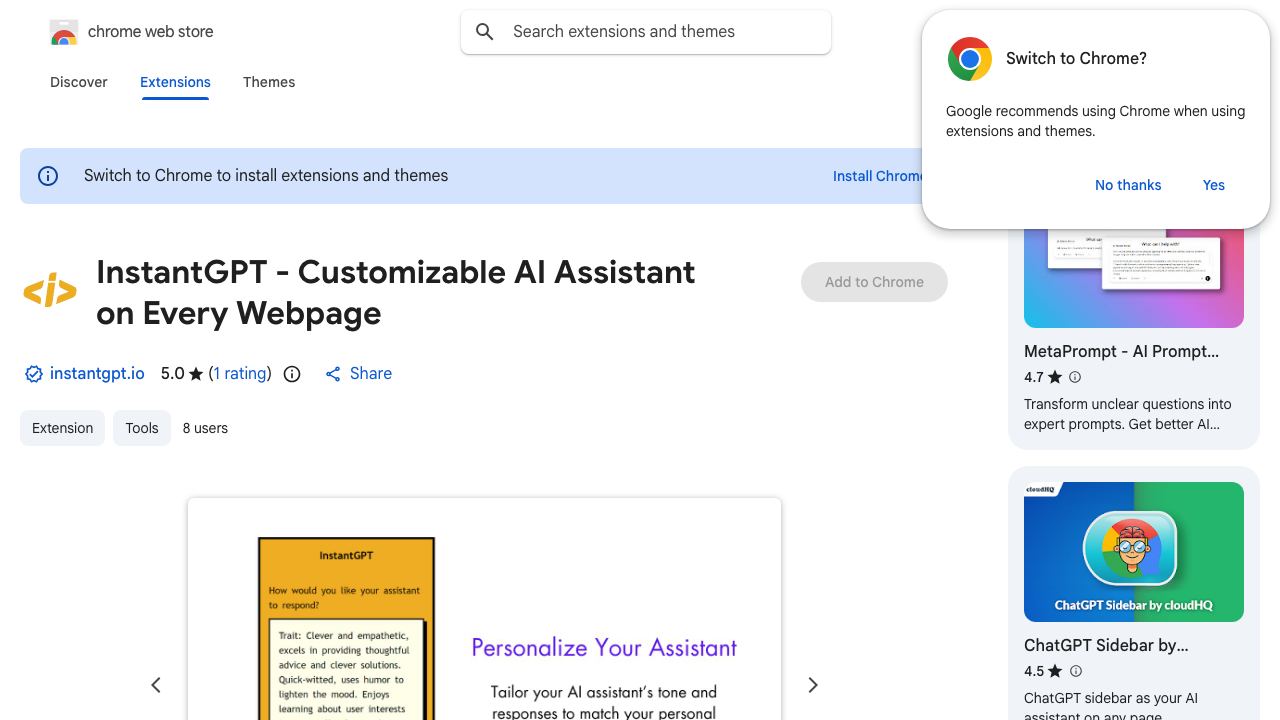Click the Chrome logo in the popup
This screenshot has width=1280, height=720.
pyautogui.click(x=970, y=59)
